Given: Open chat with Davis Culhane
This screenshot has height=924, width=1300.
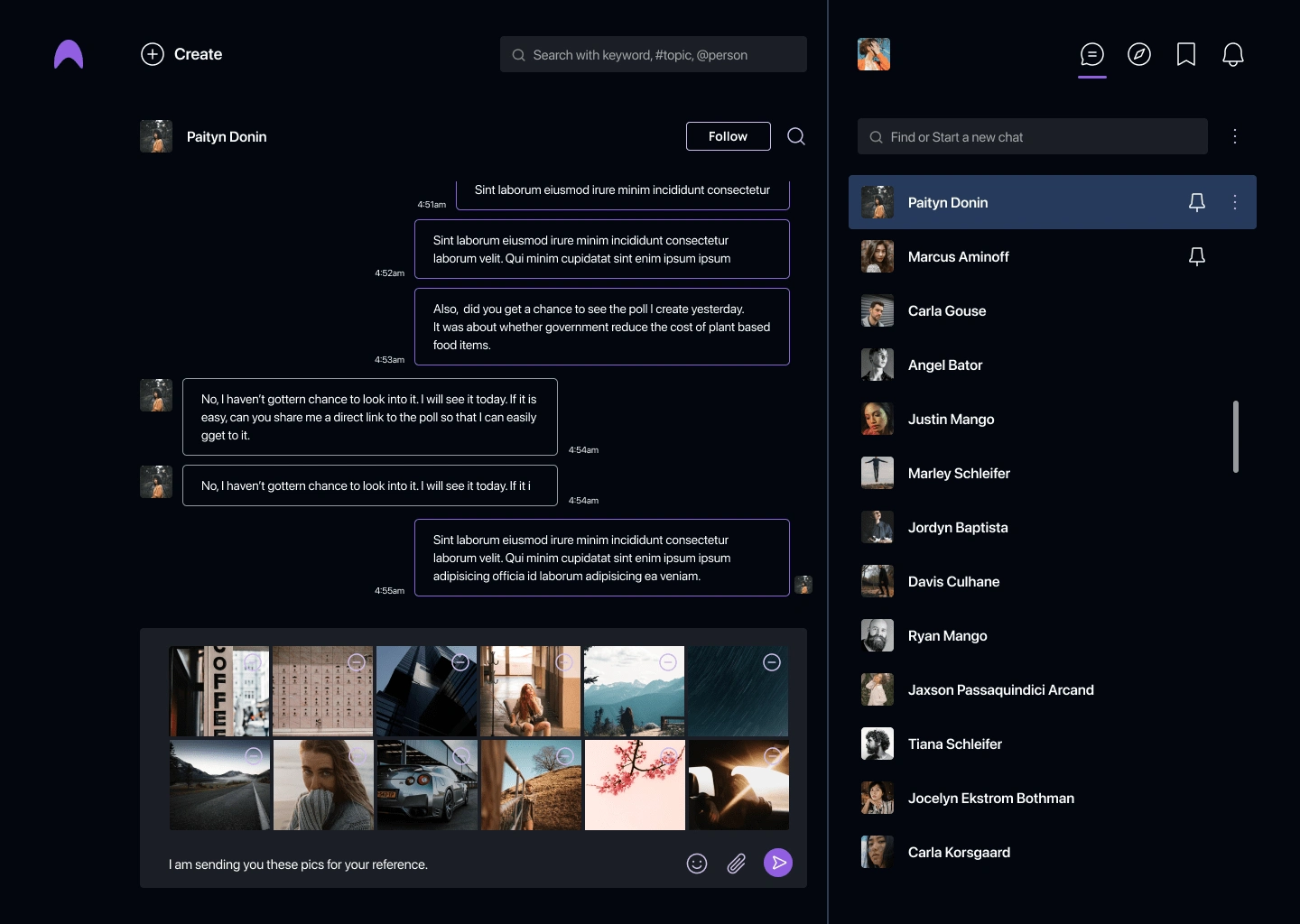Looking at the screenshot, I should pyautogui.click(x=1053, y=581).
